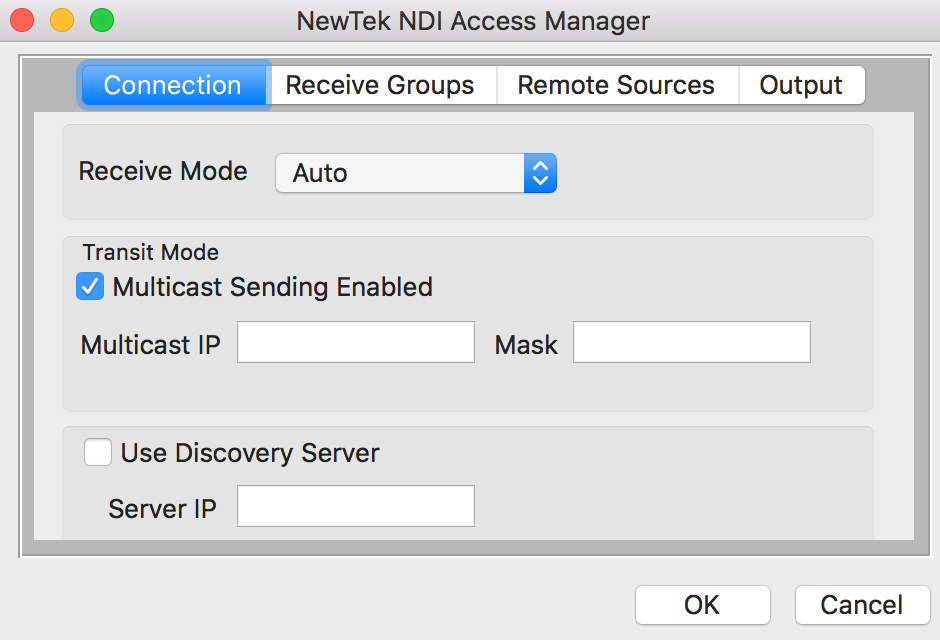Click the Transit Mode section heading

(x=150, y=252)
